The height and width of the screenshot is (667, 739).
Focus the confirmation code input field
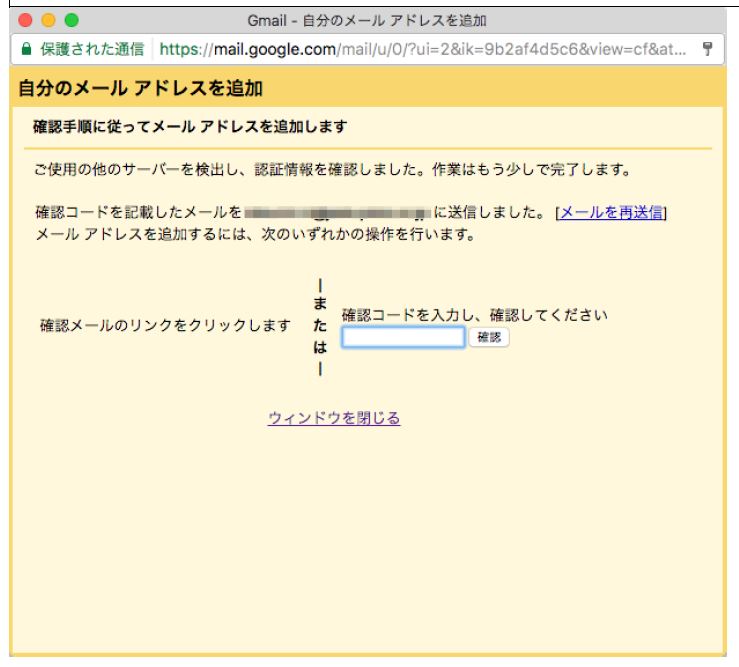tap(403, 338)
